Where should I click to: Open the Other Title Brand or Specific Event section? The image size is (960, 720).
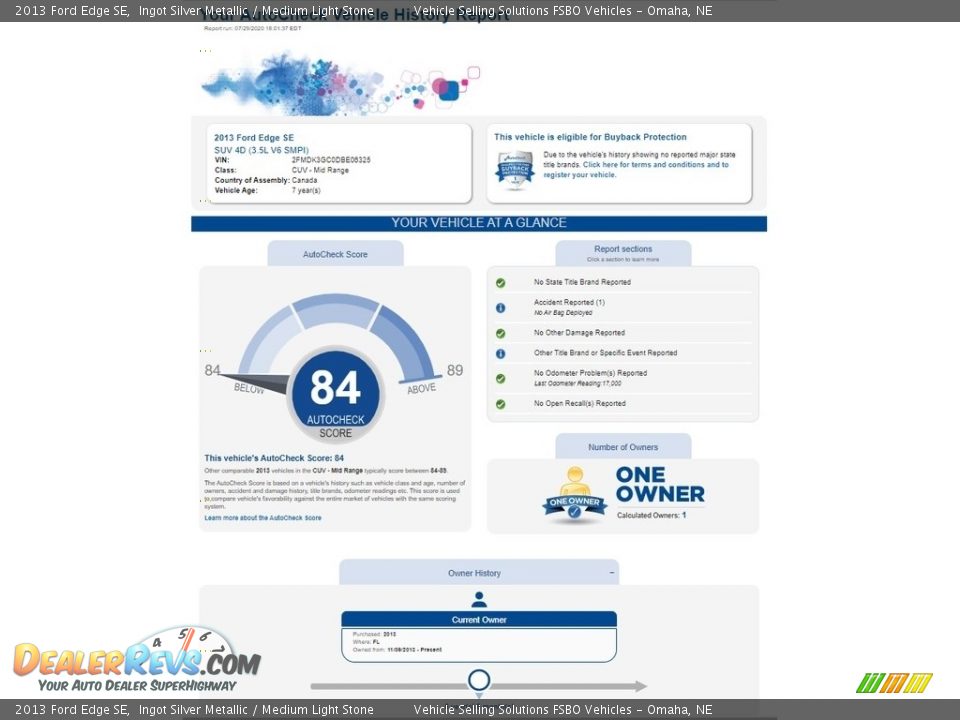pos(606,353)
